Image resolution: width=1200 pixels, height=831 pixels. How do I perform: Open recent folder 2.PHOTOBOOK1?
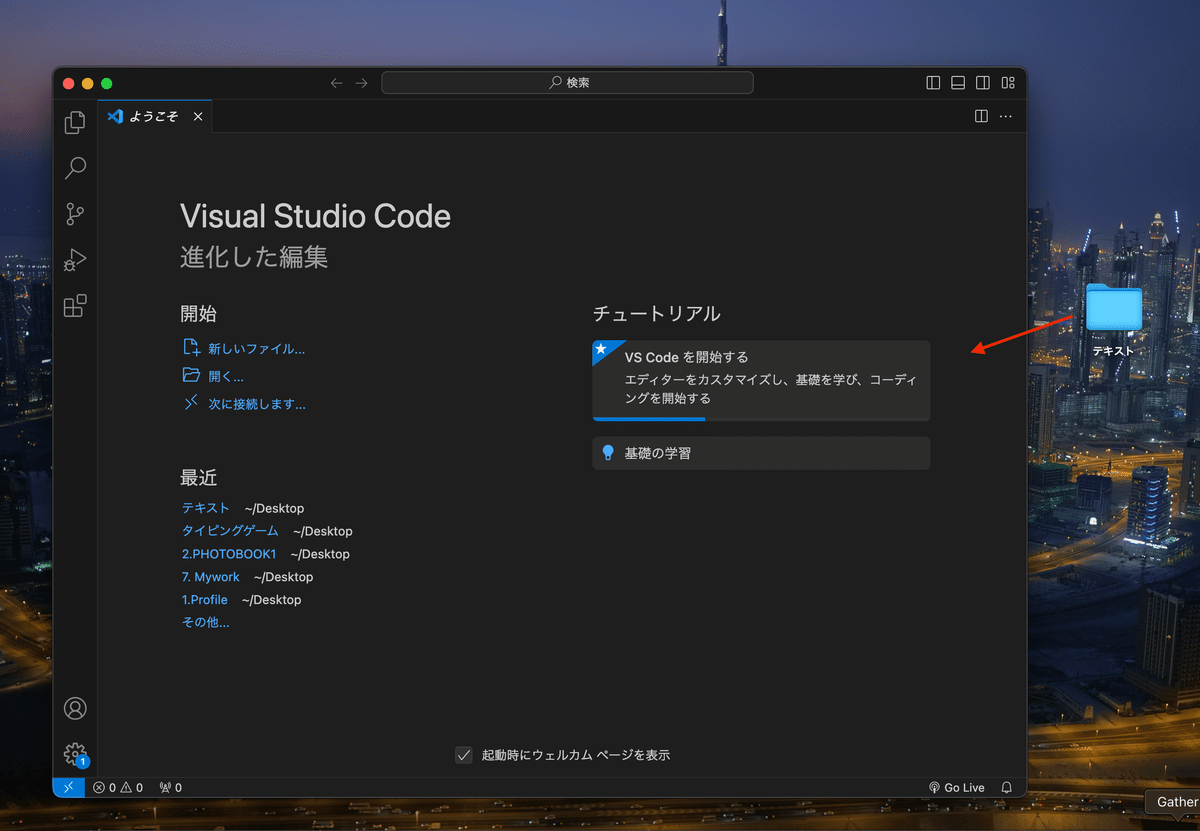coord(229,554)
